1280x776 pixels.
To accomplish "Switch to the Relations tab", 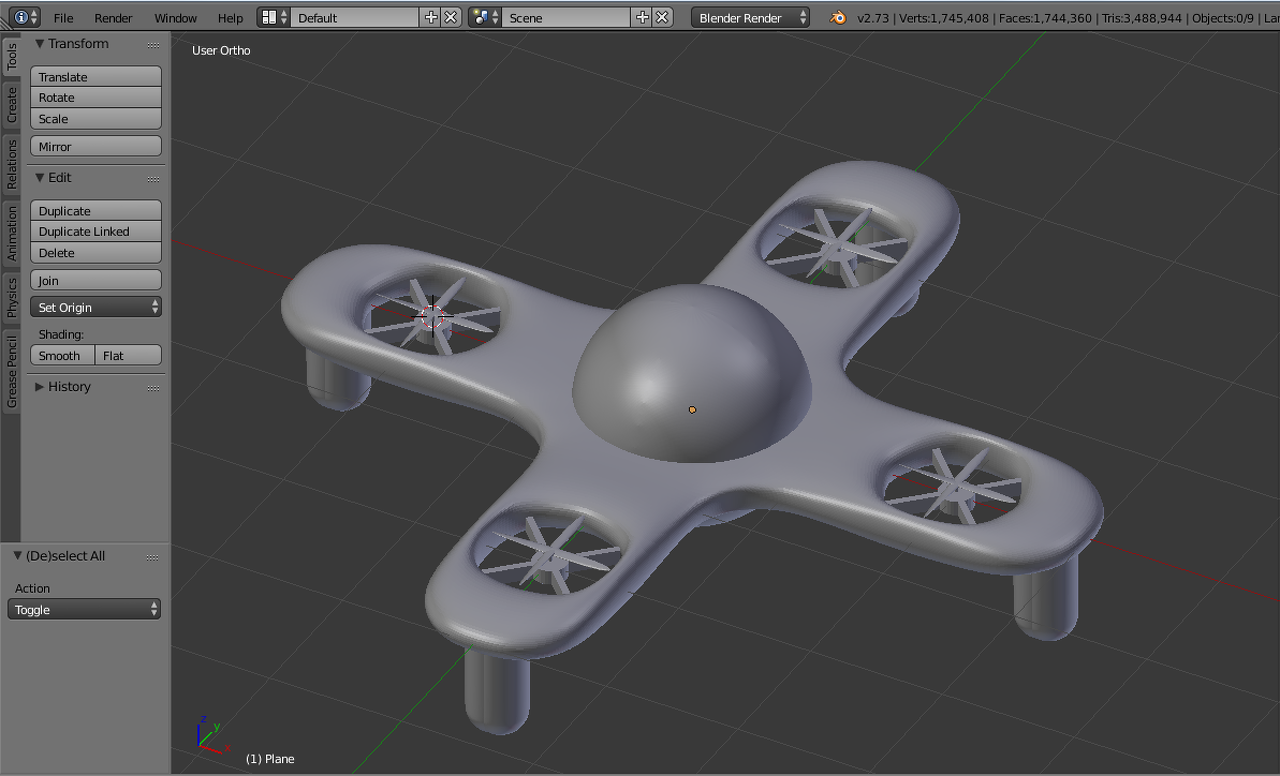I will (12, 164).
